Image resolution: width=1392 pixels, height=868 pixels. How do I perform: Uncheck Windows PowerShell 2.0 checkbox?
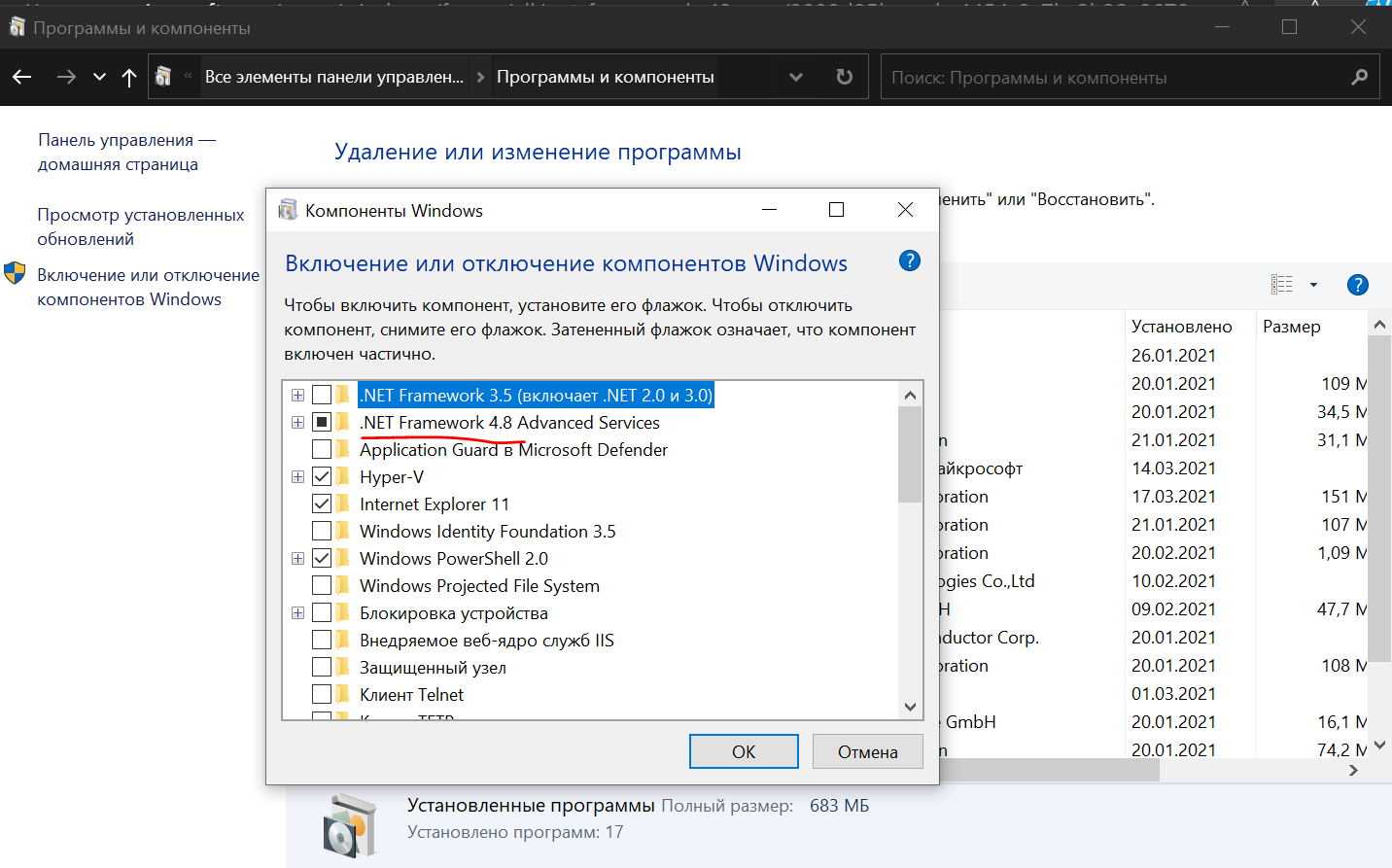[x=322, y=559]
